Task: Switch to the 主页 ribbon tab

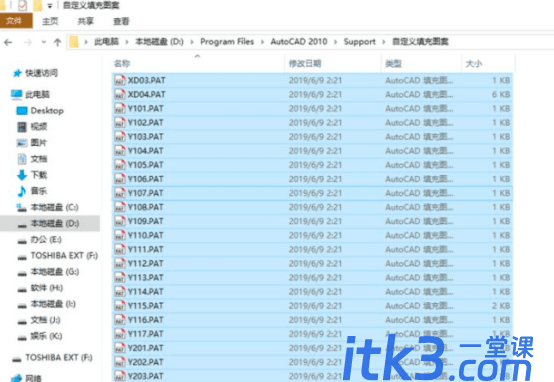Action: point(50,21)
